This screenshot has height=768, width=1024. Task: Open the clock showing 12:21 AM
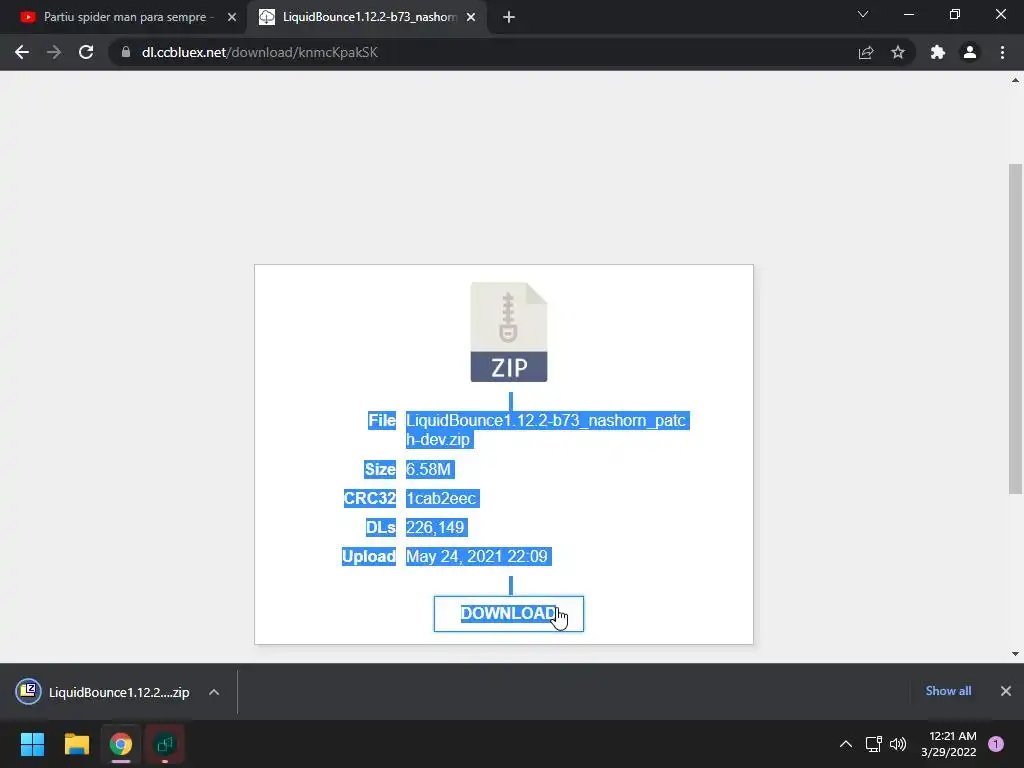[x=949, y=744]
